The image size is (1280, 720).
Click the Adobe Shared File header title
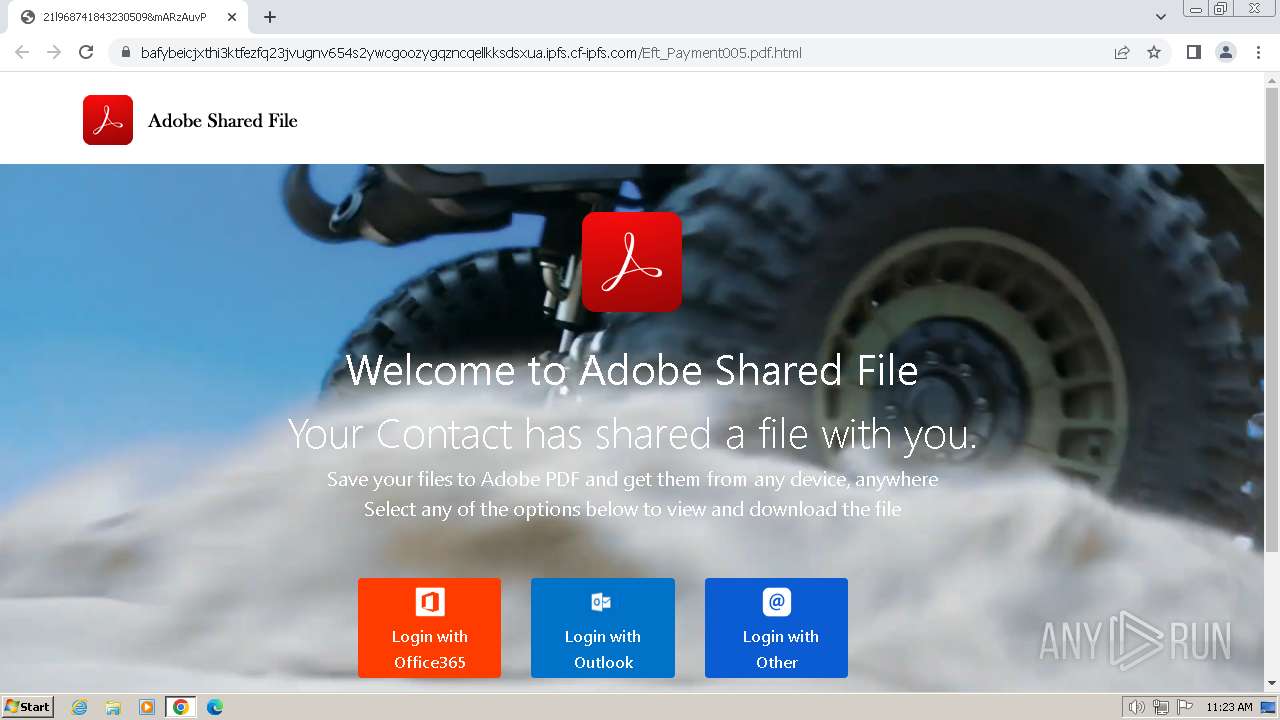click(223, 121)
